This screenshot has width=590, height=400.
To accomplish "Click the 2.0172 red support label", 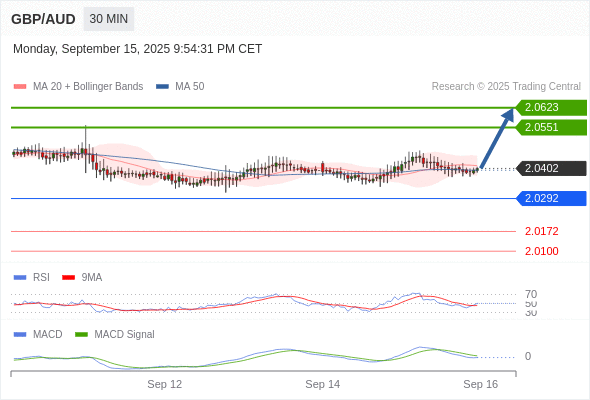I will click(541, 231).
